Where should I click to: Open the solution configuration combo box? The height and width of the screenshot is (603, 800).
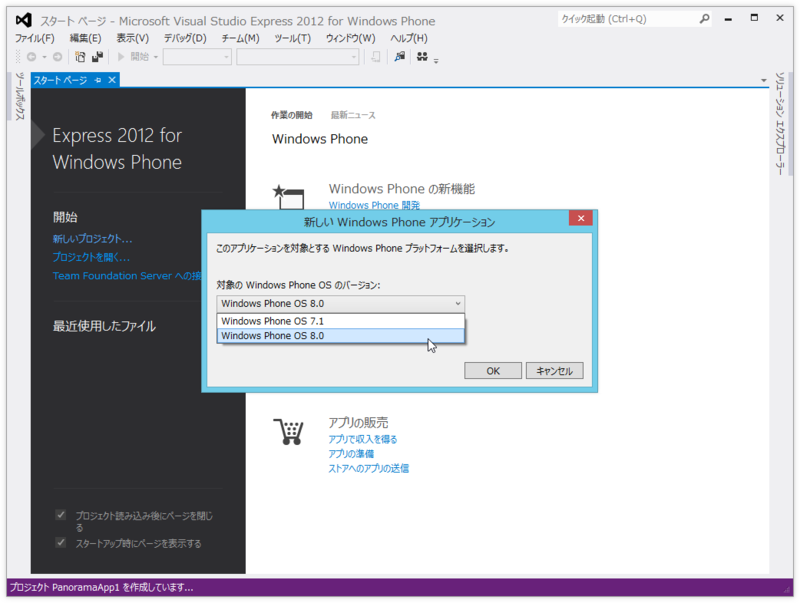pyautogui.click(x=197, y=57)
